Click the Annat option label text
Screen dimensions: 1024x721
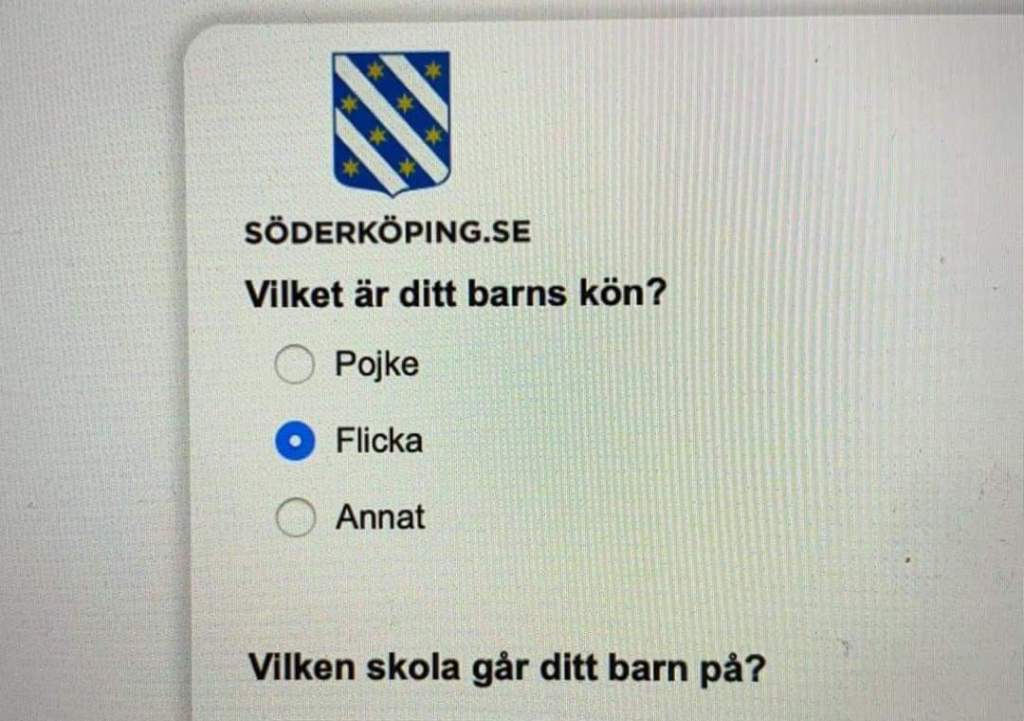point(380,517)
